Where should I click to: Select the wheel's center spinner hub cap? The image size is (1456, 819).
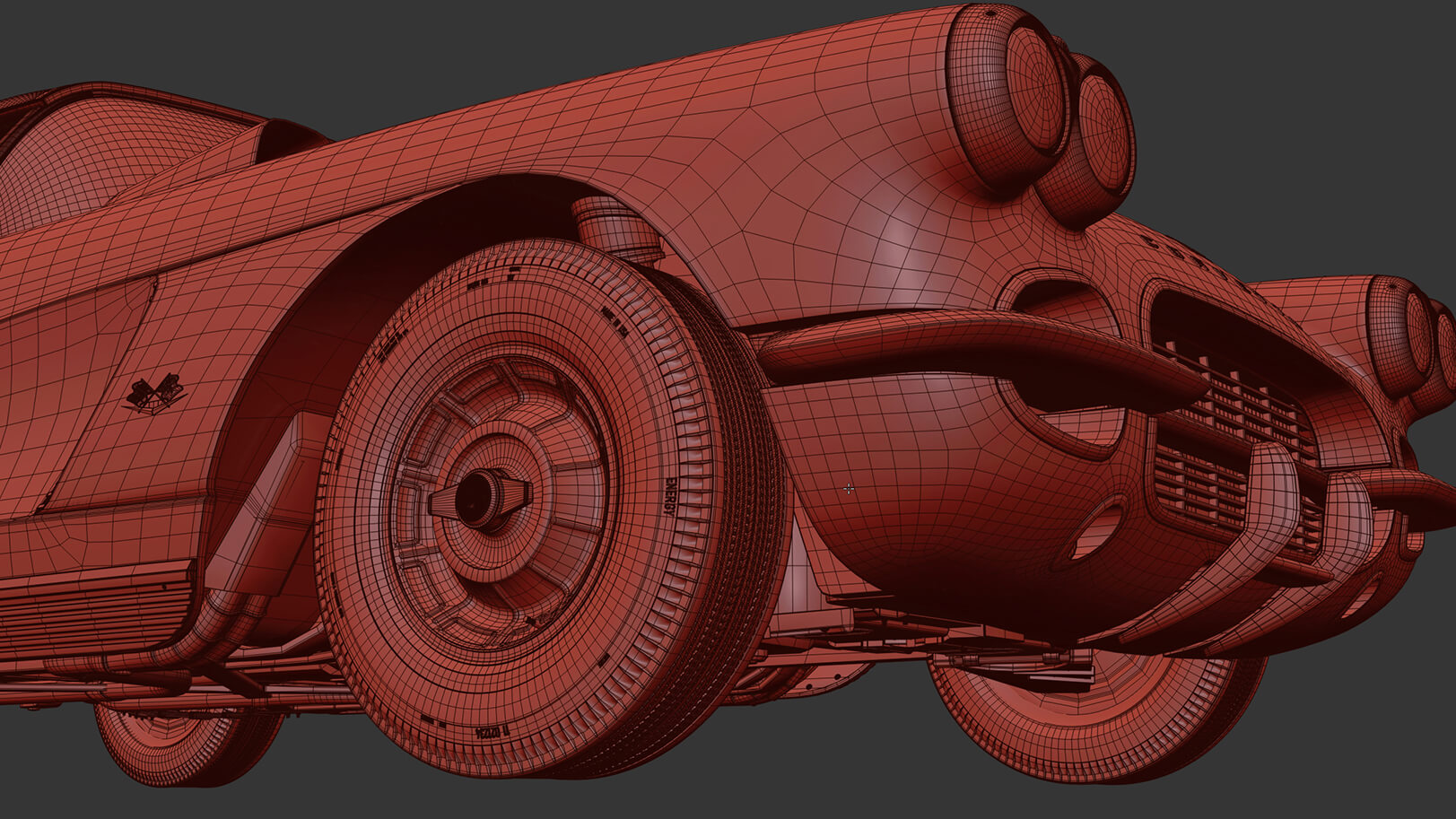[479, 499]
